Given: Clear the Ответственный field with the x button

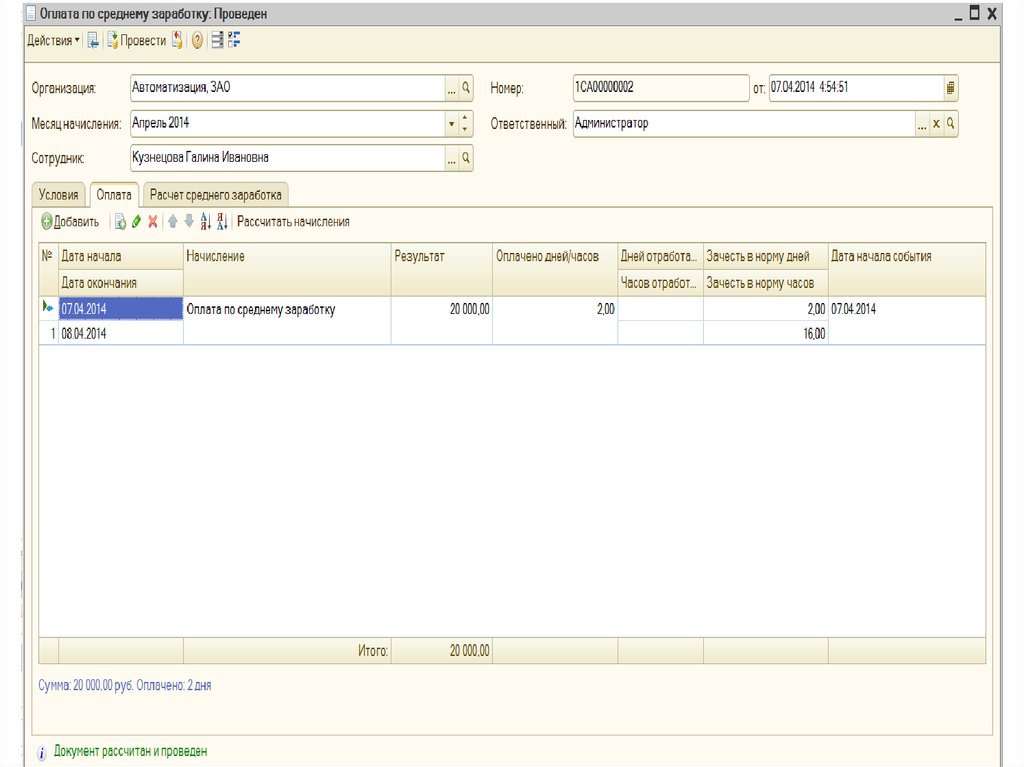Looking at the screenshot, I should coord(936,124).
